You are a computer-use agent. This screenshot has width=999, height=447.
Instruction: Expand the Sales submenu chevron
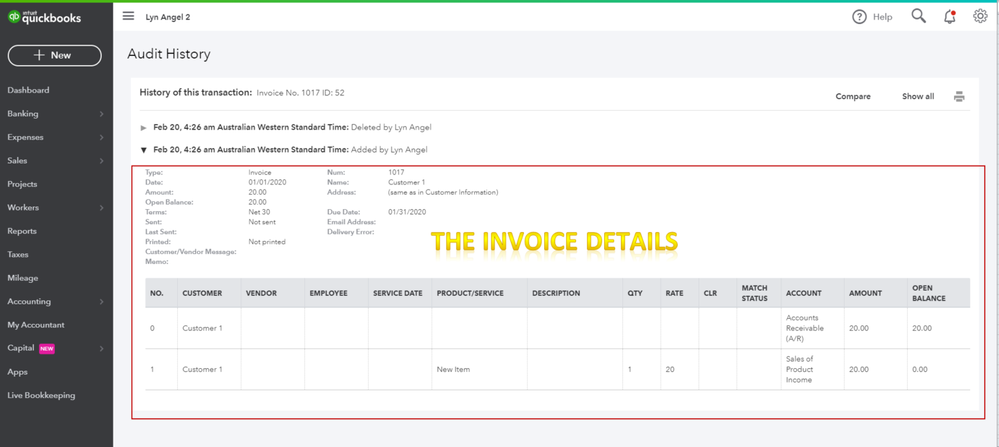click(x=101, y=161)
